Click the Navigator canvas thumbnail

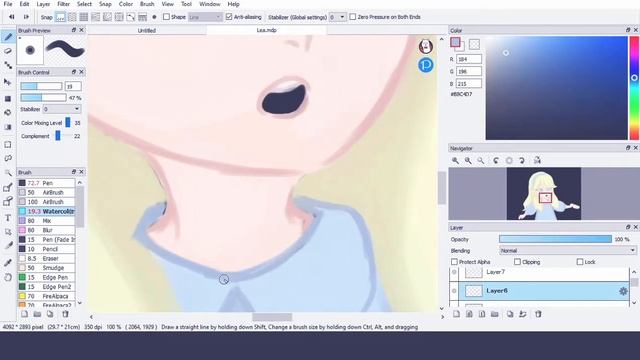[x=544, y=193]
